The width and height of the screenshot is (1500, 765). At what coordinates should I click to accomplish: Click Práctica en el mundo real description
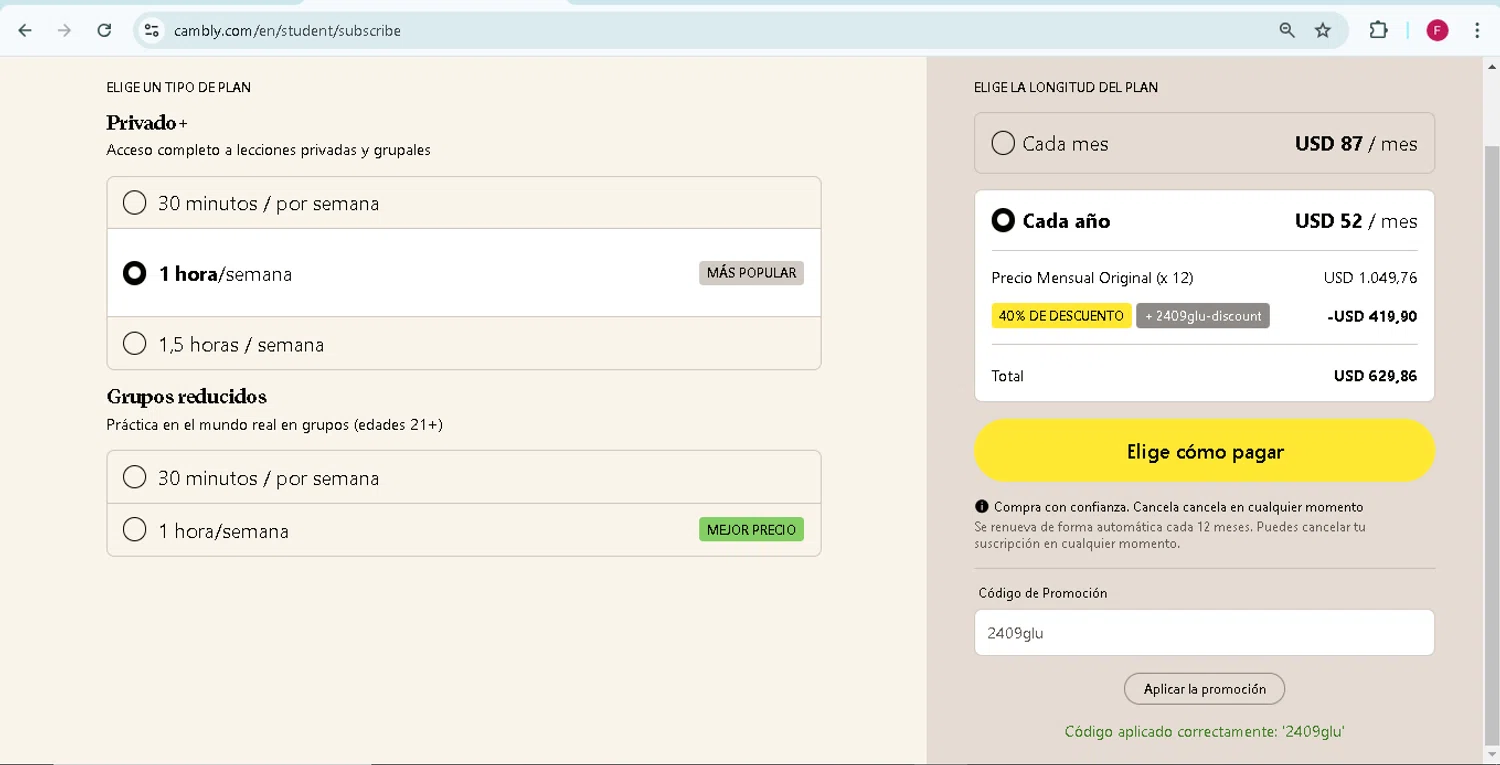point(274,425)
